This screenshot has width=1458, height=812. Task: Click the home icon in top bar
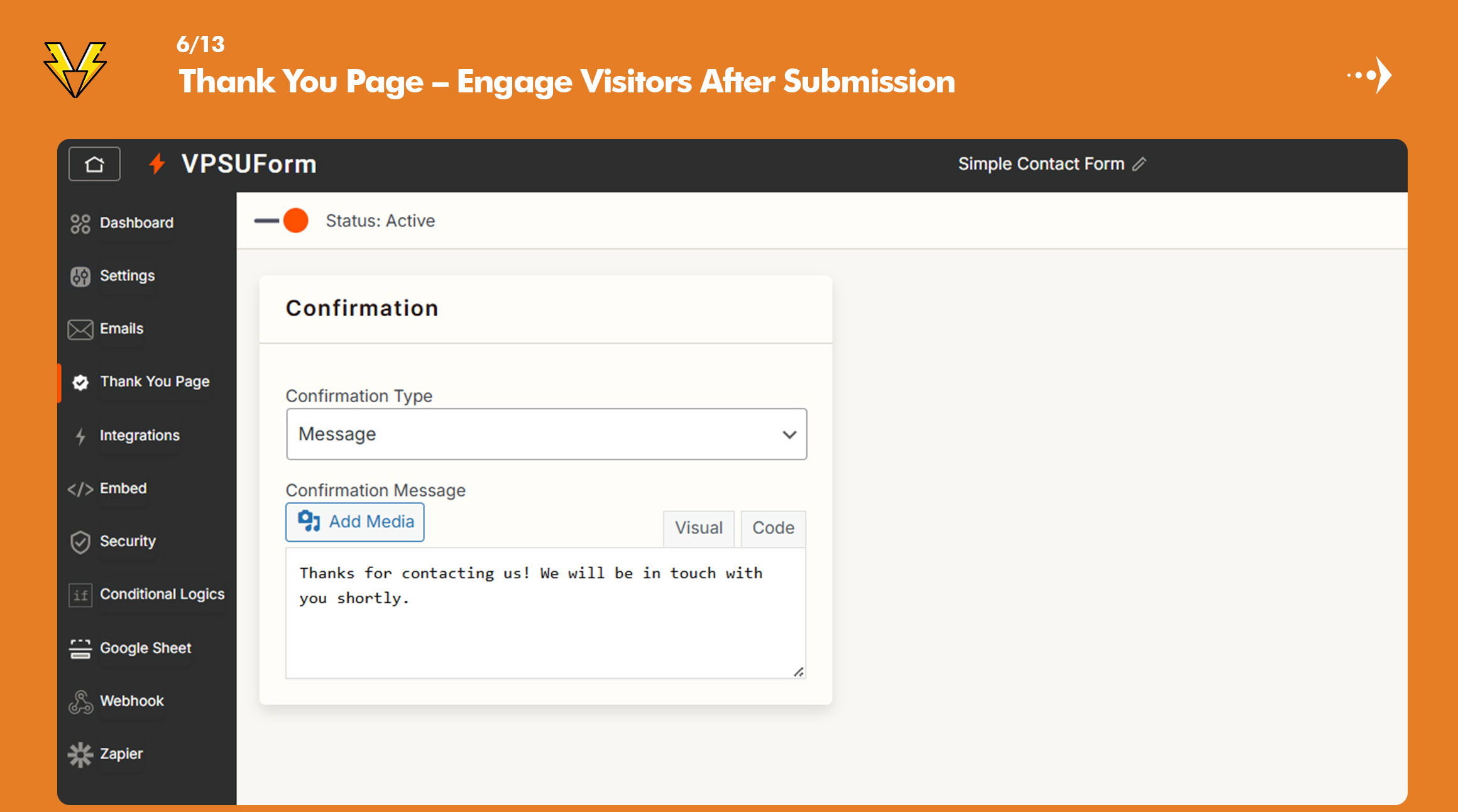(94, 163)
